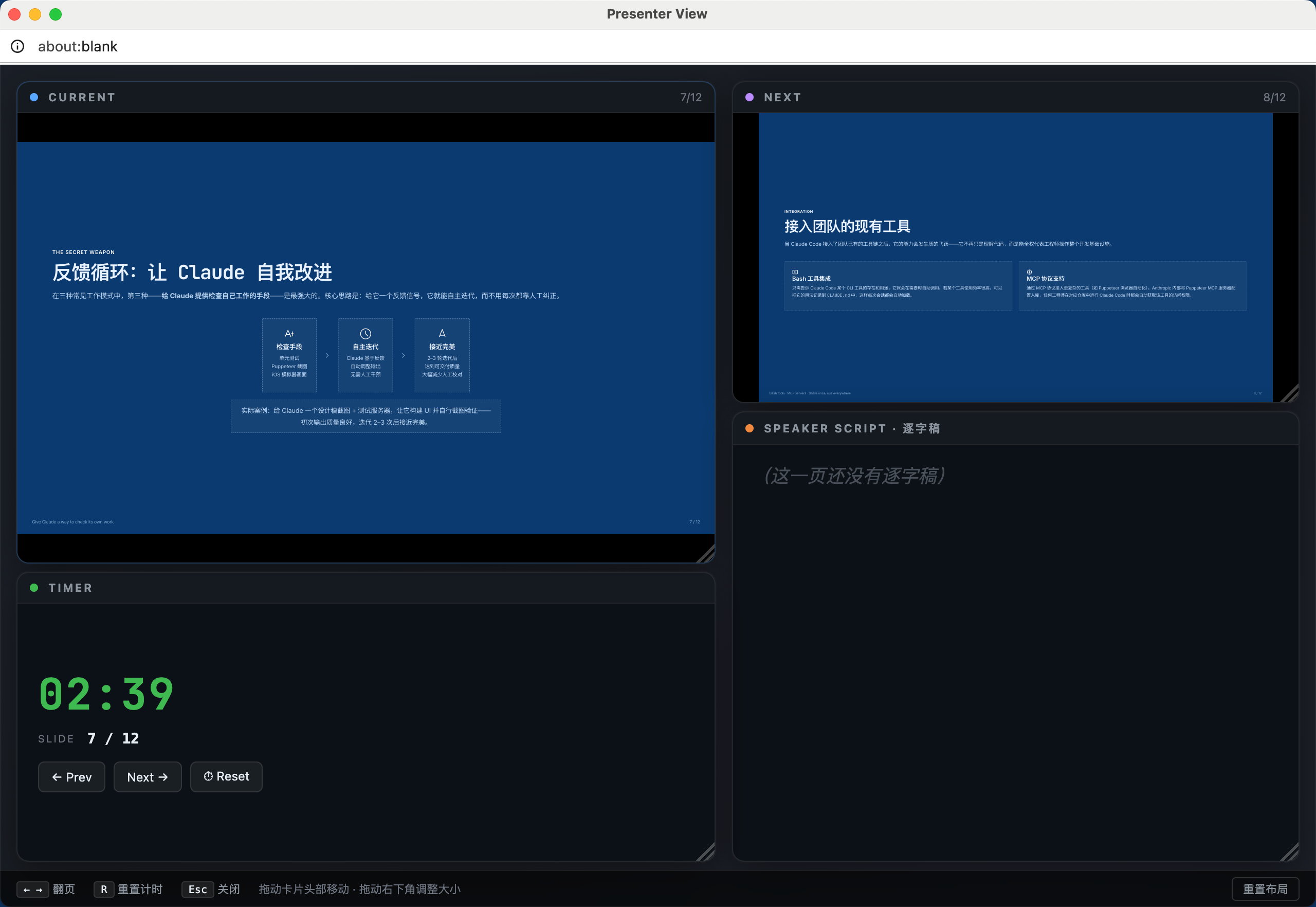Click the SLIDE 7 / 12 indicator
This screenshot has height=907, width=1316.
click(x=88, y=738)
